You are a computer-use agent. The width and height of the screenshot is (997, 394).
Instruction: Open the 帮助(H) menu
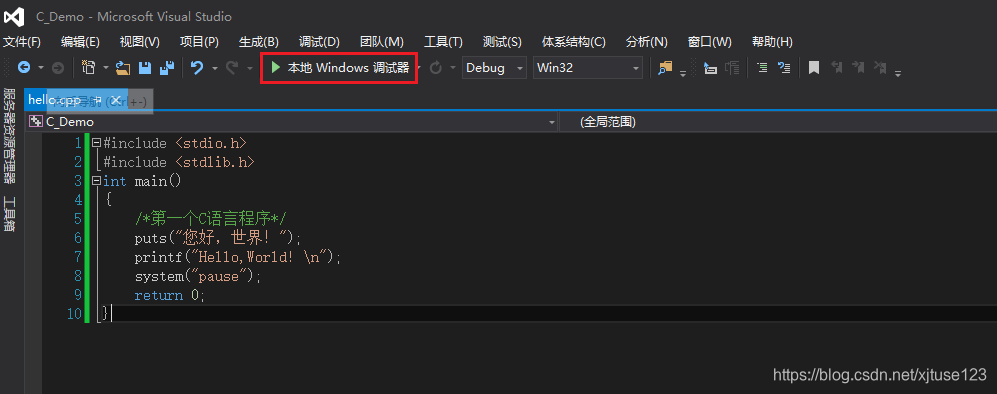point(772,42)
